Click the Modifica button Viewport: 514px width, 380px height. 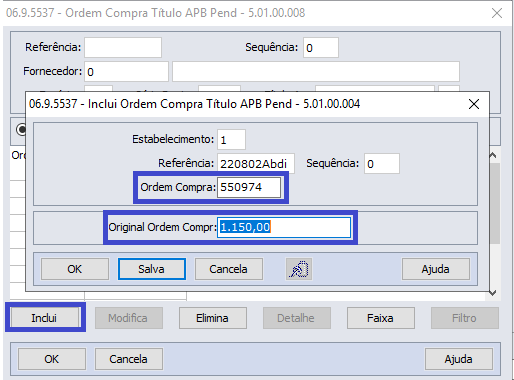click(129, 318)
